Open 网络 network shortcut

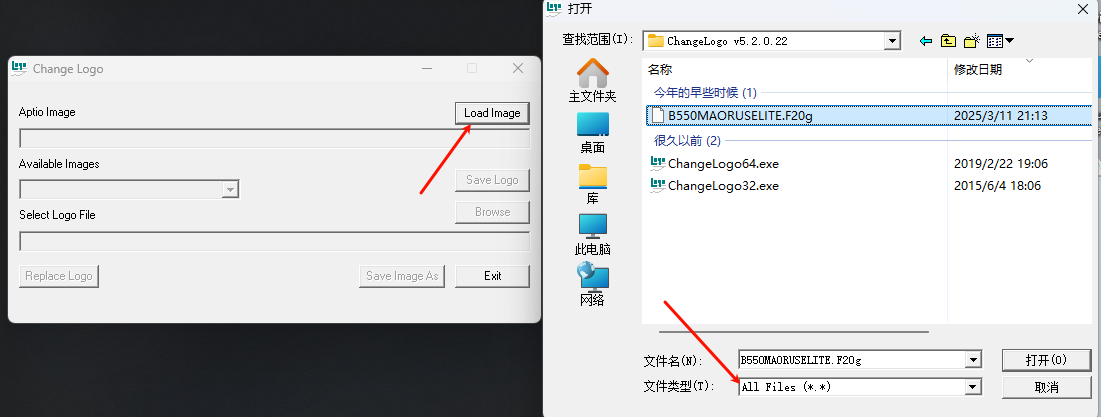click(592, 286)
